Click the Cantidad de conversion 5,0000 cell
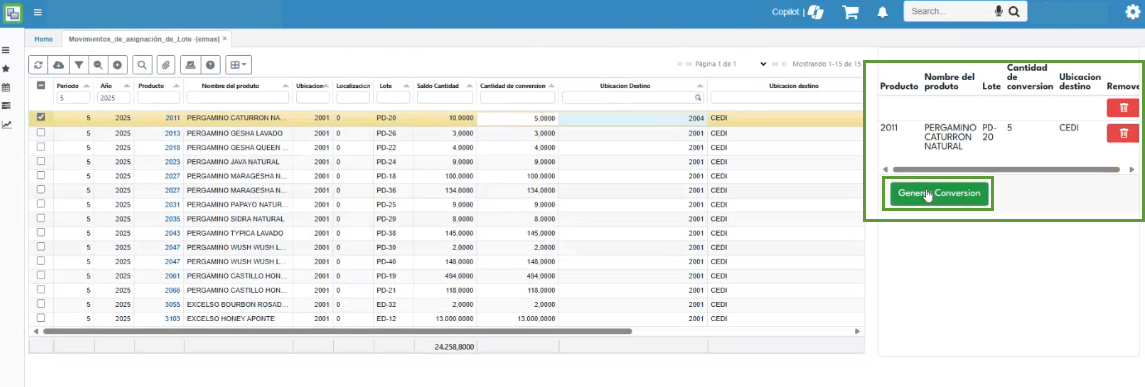 coord(518,118)
